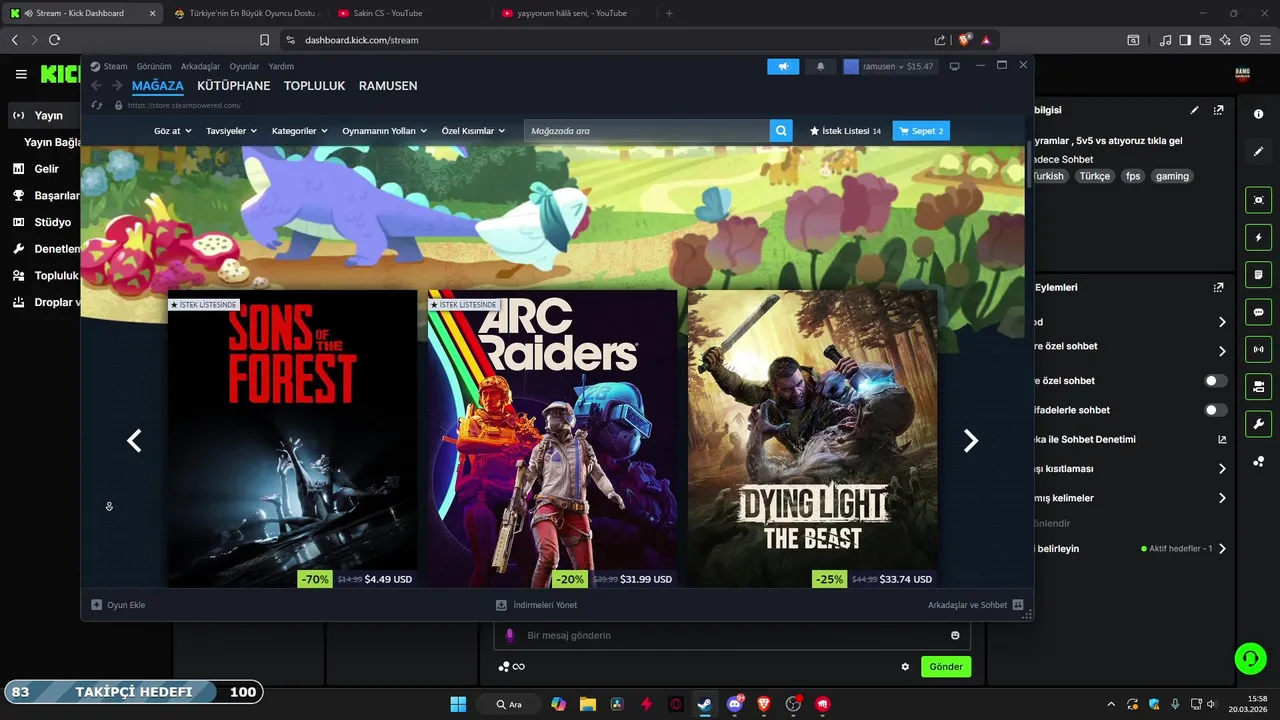Expand the Göz at dropdown in Steam store
This screenshot has height=720, width=1280.
point(172,131)
